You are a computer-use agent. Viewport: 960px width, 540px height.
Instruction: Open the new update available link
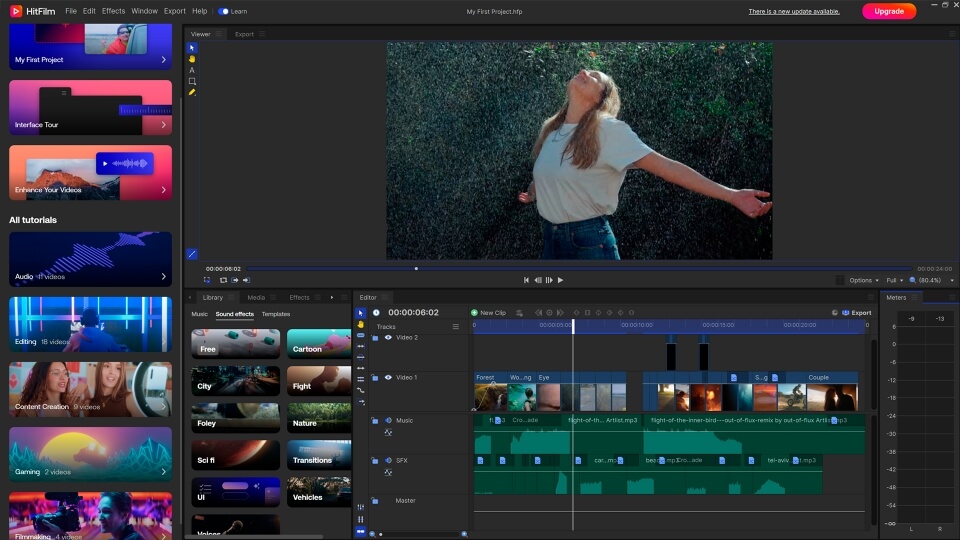793,11
